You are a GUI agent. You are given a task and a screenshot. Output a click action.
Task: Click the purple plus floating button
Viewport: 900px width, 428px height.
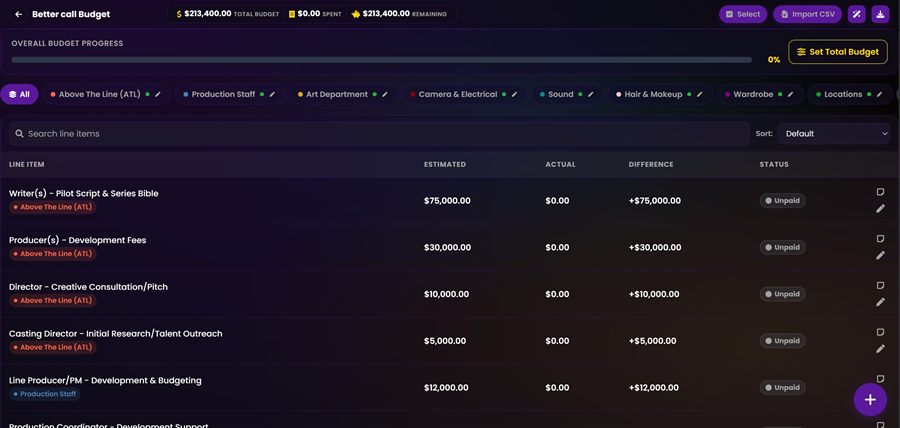[x=870, y=399]
